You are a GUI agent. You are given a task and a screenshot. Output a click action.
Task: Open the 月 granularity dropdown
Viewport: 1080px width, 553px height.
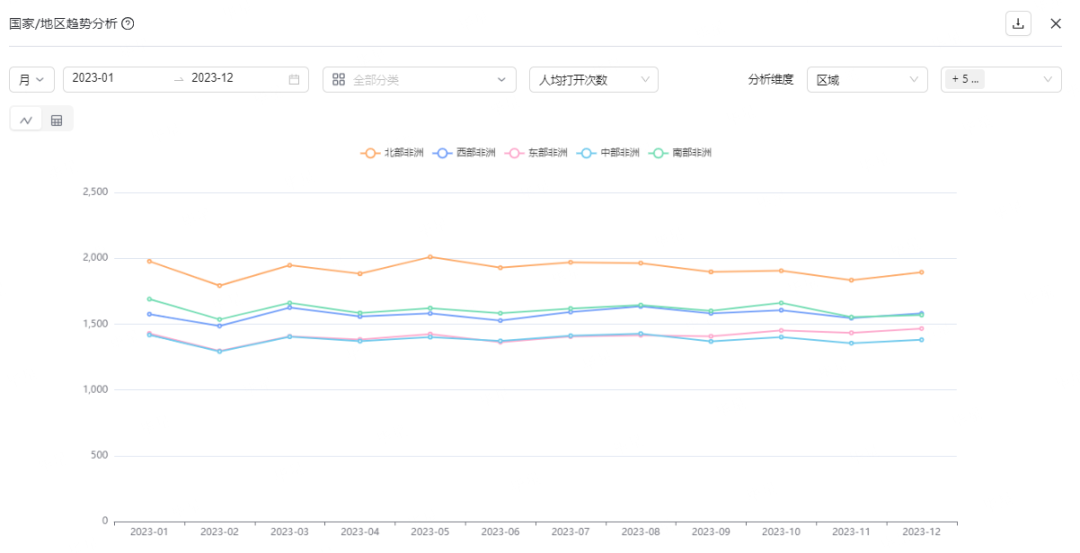coord(32,80)
